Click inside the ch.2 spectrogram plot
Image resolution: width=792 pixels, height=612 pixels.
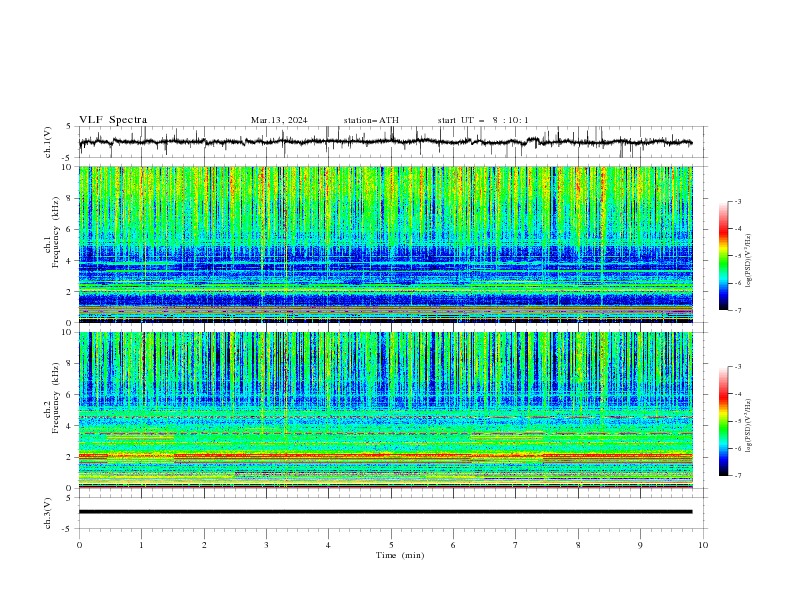[x=386, y=410]
